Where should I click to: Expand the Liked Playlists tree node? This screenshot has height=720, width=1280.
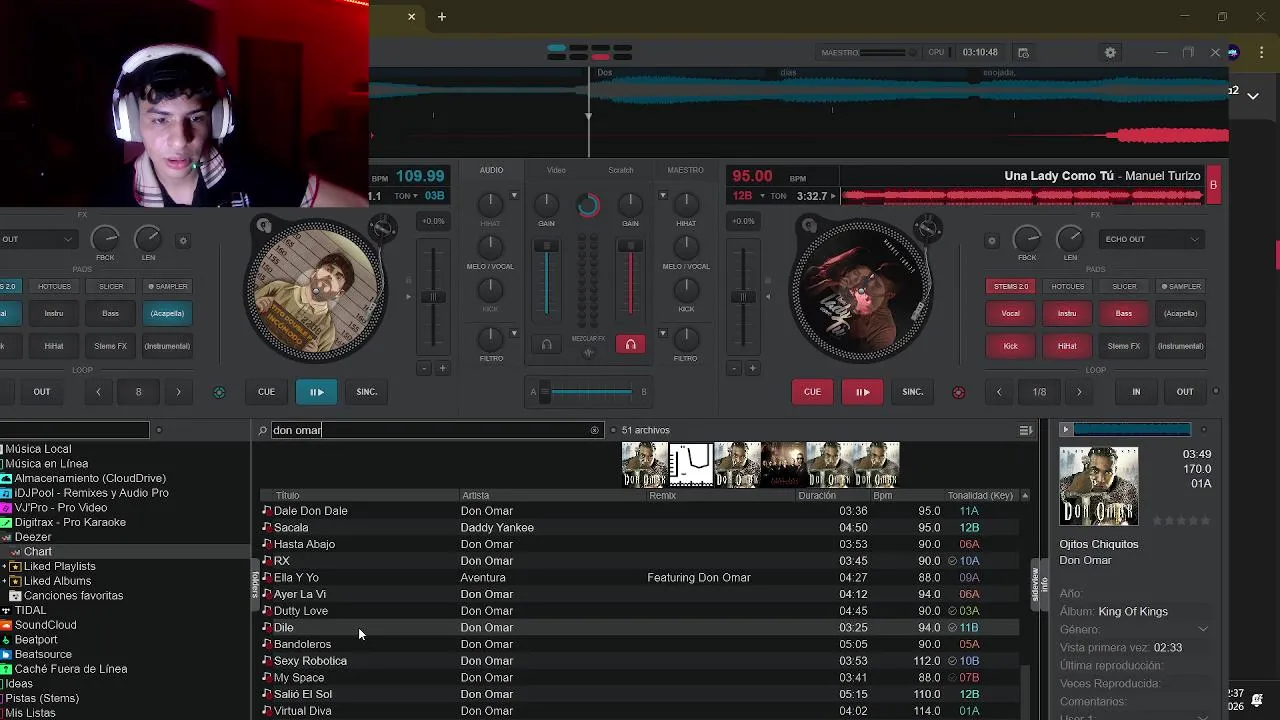coord(4,567)
